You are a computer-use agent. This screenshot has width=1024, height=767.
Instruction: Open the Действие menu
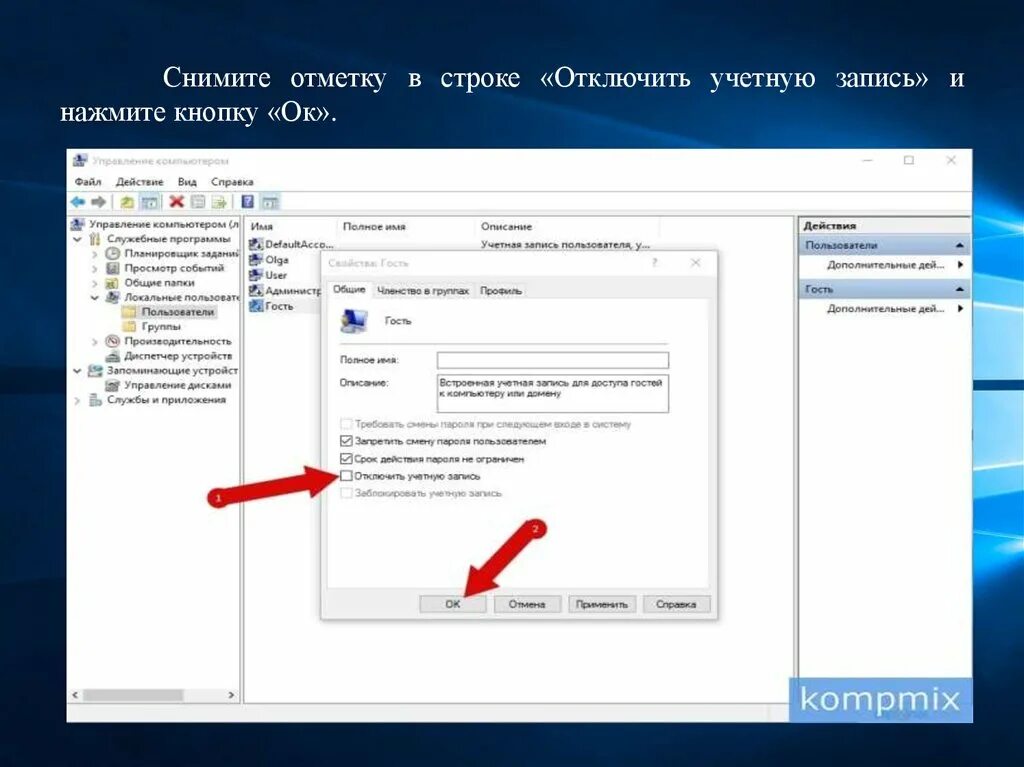[140, 182]
